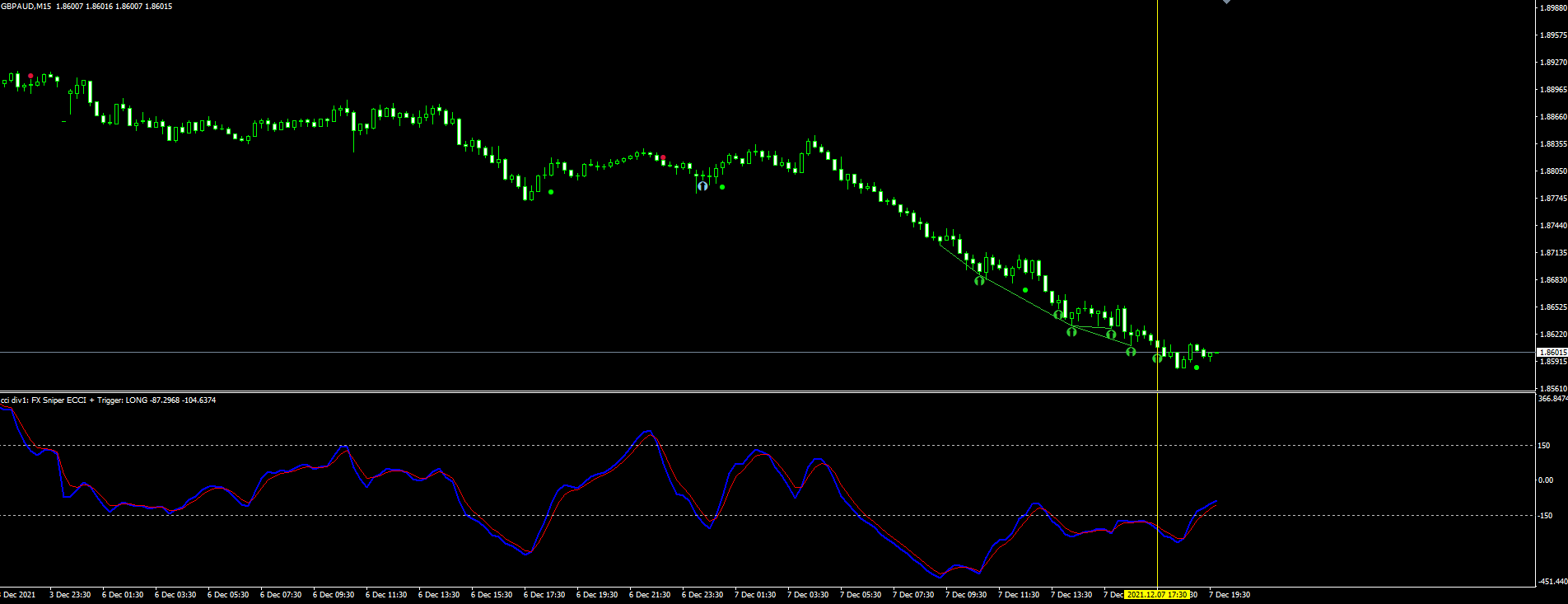
Task: Click the green arrow on the crosshair line
Action: tap(1157, 358)
